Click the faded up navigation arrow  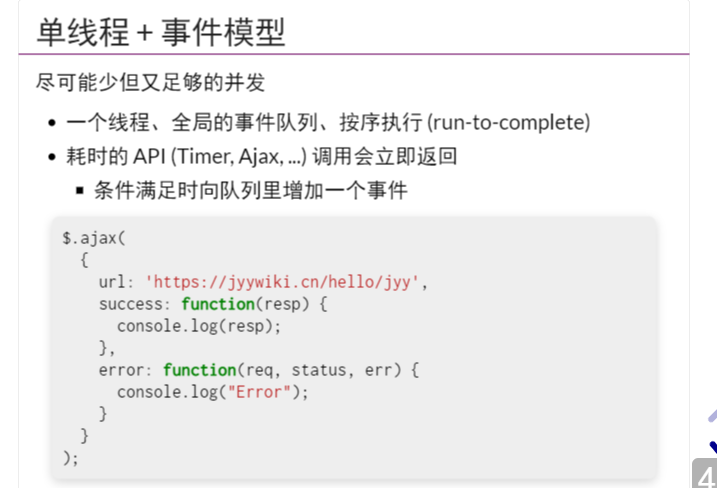pyautogui.click(x=712, y=415)
